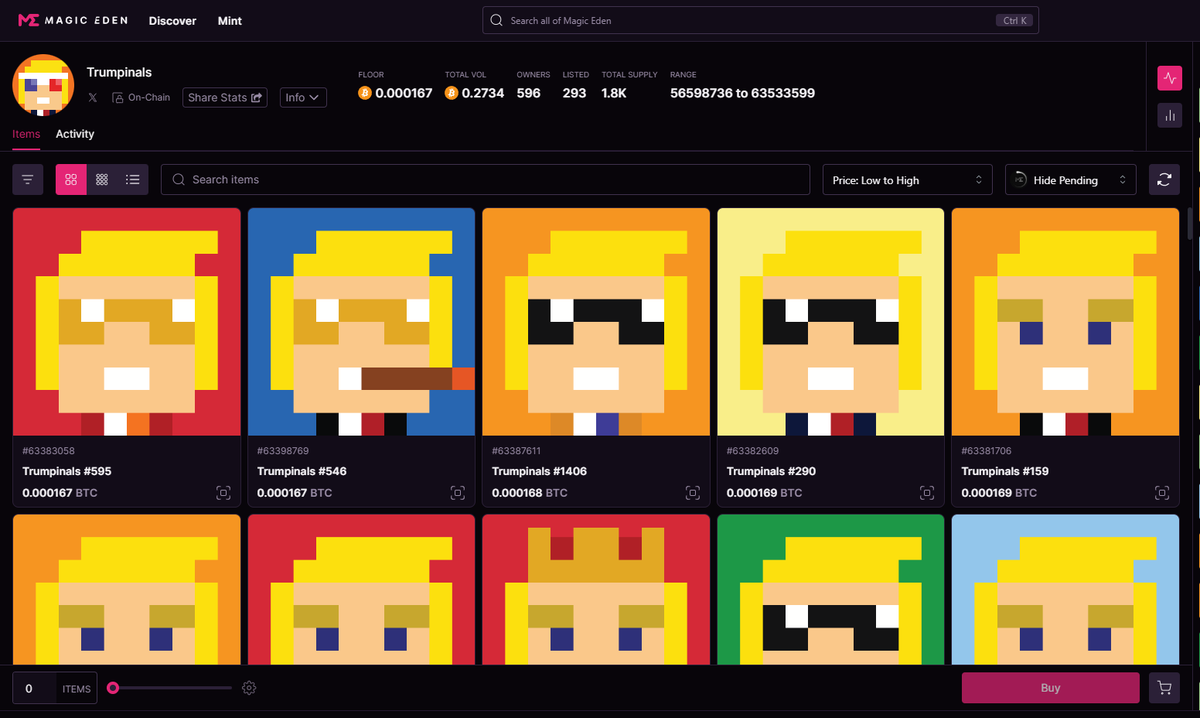Screen dimensions: 1200x718
Task: Click the Trumpinals #290 title
Action: pyautogui.click(x=772, y=471)
